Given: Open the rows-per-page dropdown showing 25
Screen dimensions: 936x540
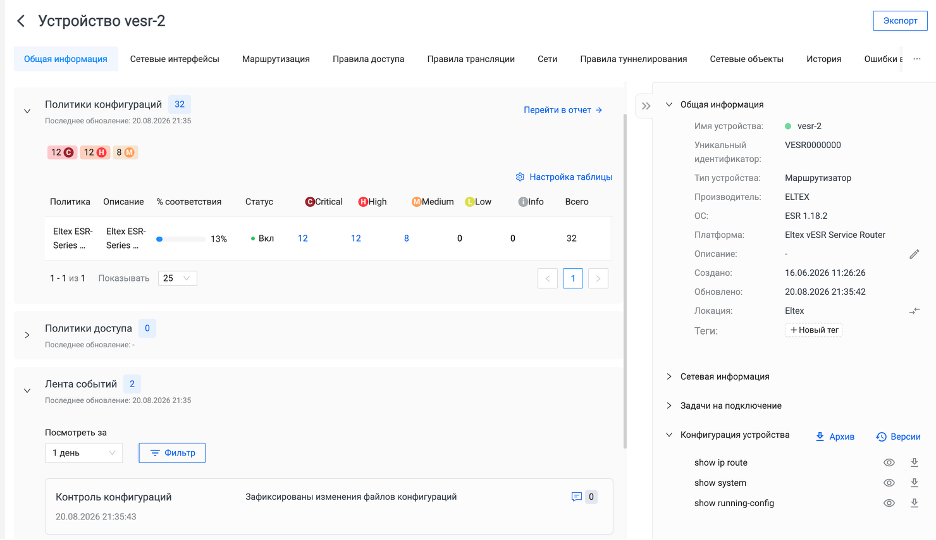Looking at the screenshot, I should tap(177, 278).
